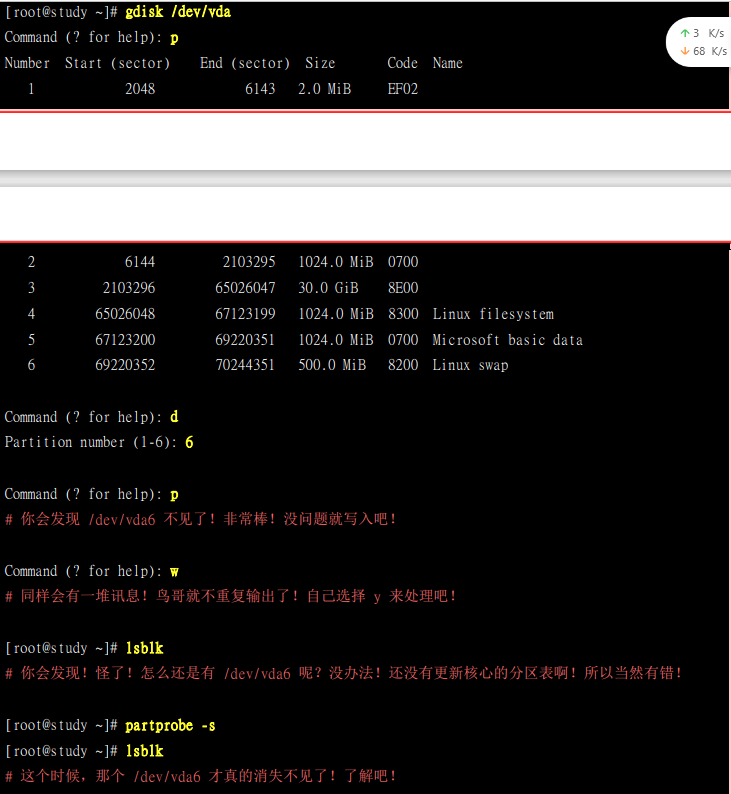731x794 pixels.
Task: Click the yellow '6' partition number input
Action: coord(189,443)
